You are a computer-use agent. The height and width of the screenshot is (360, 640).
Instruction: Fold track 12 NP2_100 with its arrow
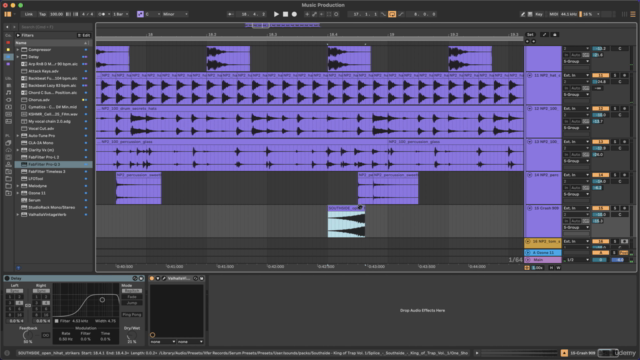click(529, 109)
